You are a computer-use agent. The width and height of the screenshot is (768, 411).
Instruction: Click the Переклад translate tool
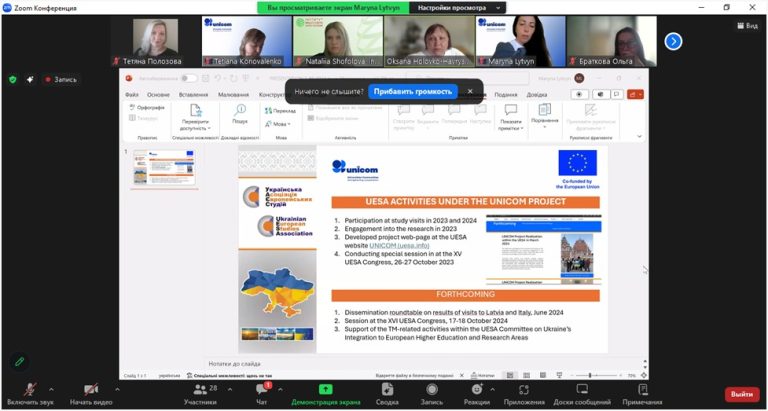pos(280,111)
